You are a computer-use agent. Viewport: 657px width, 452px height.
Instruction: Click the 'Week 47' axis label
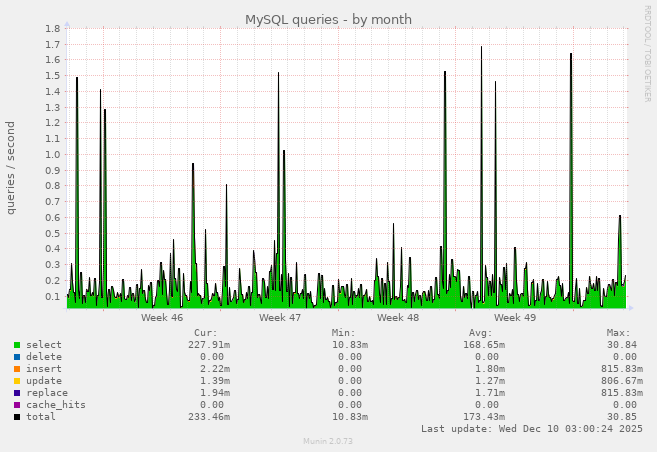(280, 318)
